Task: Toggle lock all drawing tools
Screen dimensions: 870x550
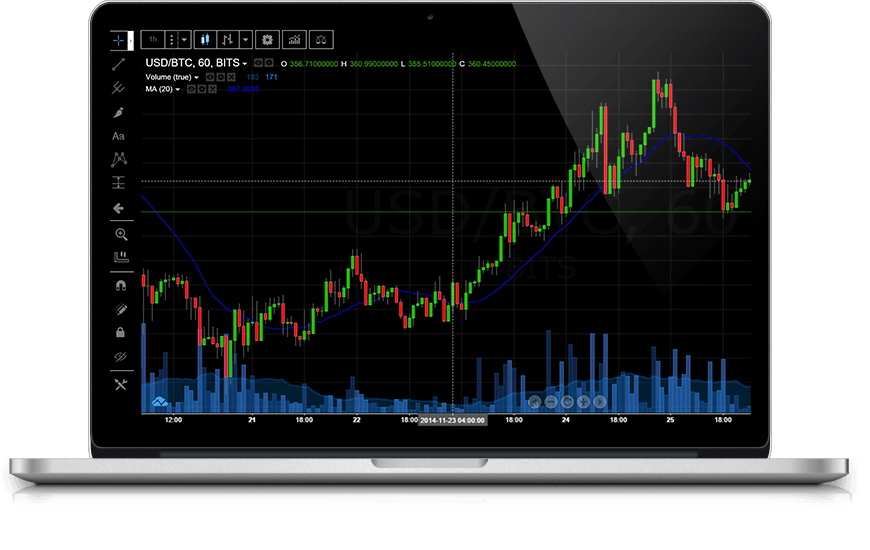Action: [x=120, y=332]
